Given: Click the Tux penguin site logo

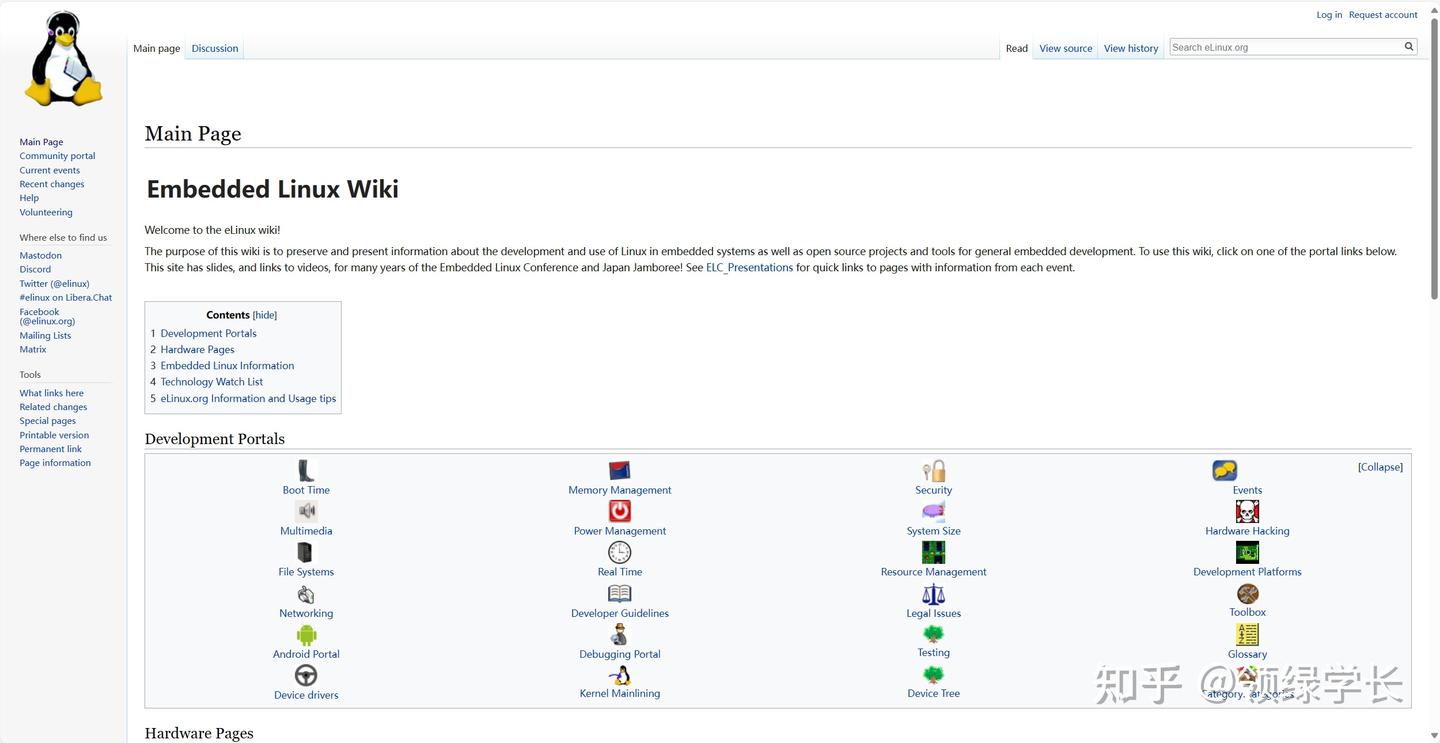Looking at the screenshot, I should pos(64,59).
